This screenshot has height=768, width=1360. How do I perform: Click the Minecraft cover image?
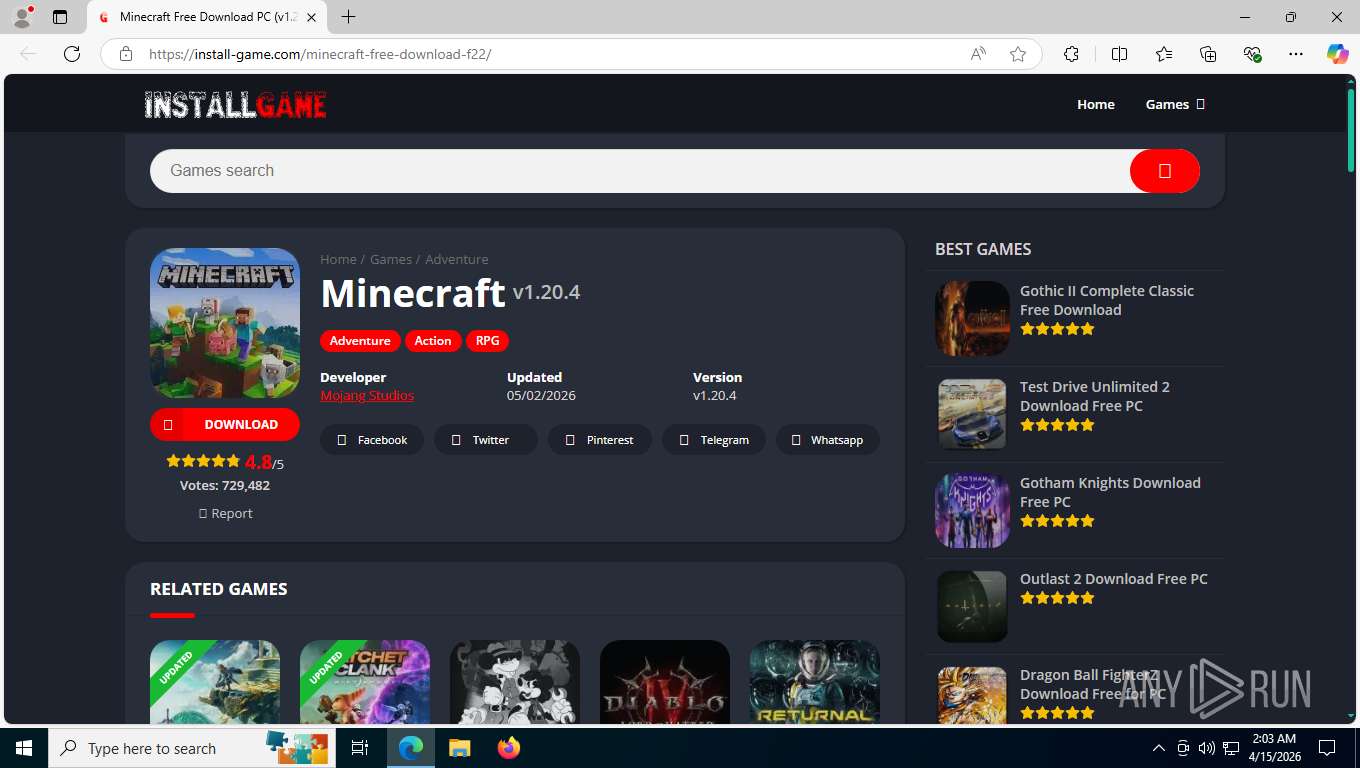pyautogui.click(x=225, y=323)
